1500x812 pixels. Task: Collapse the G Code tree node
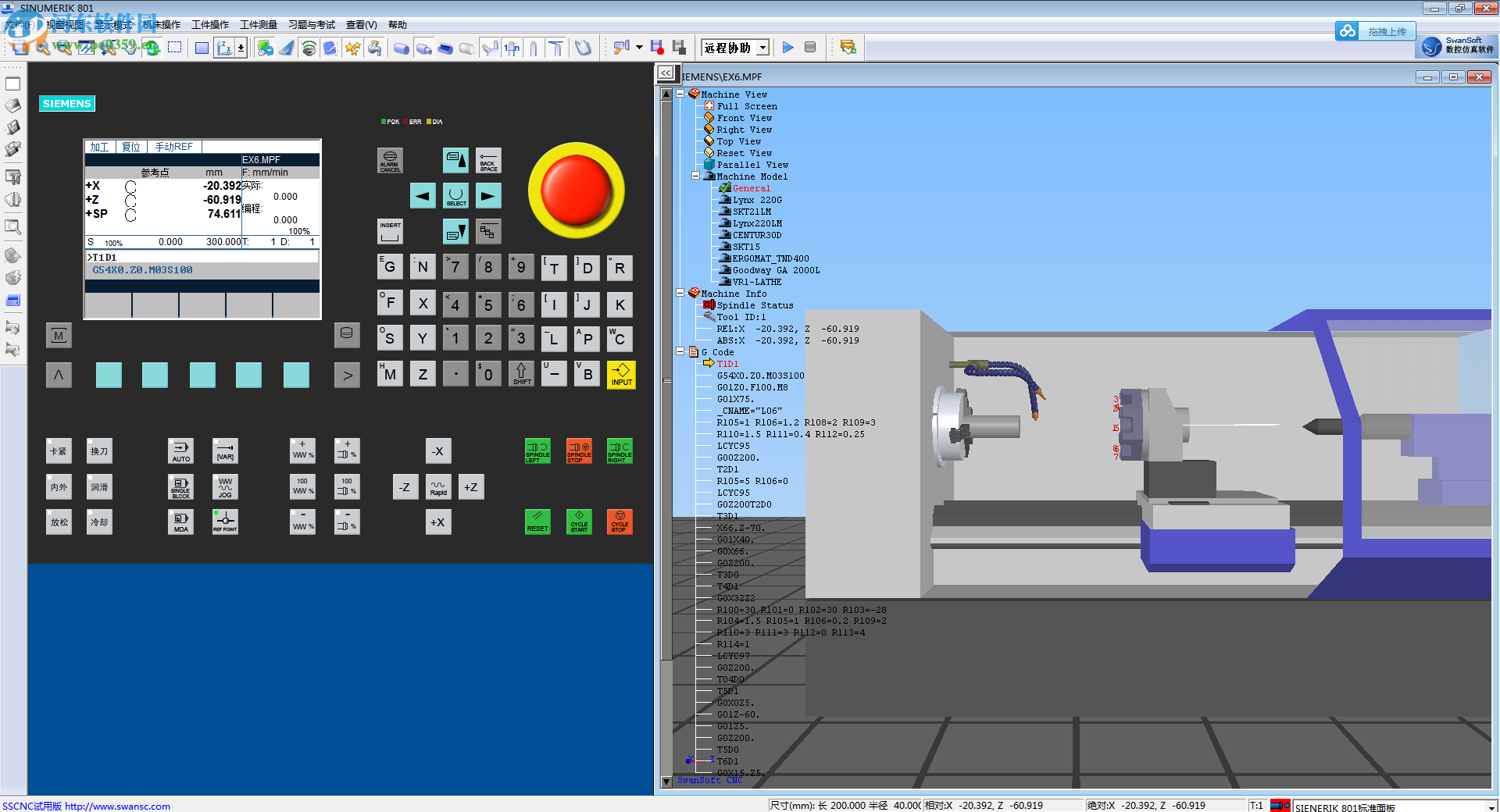pyautogui.click(x=680, y=351)
